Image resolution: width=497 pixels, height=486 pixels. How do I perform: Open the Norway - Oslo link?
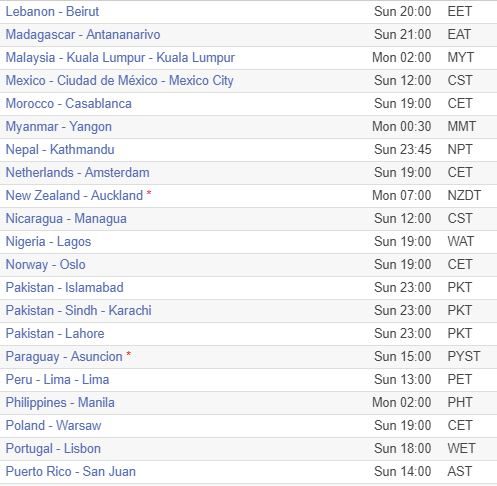[46, 265]
